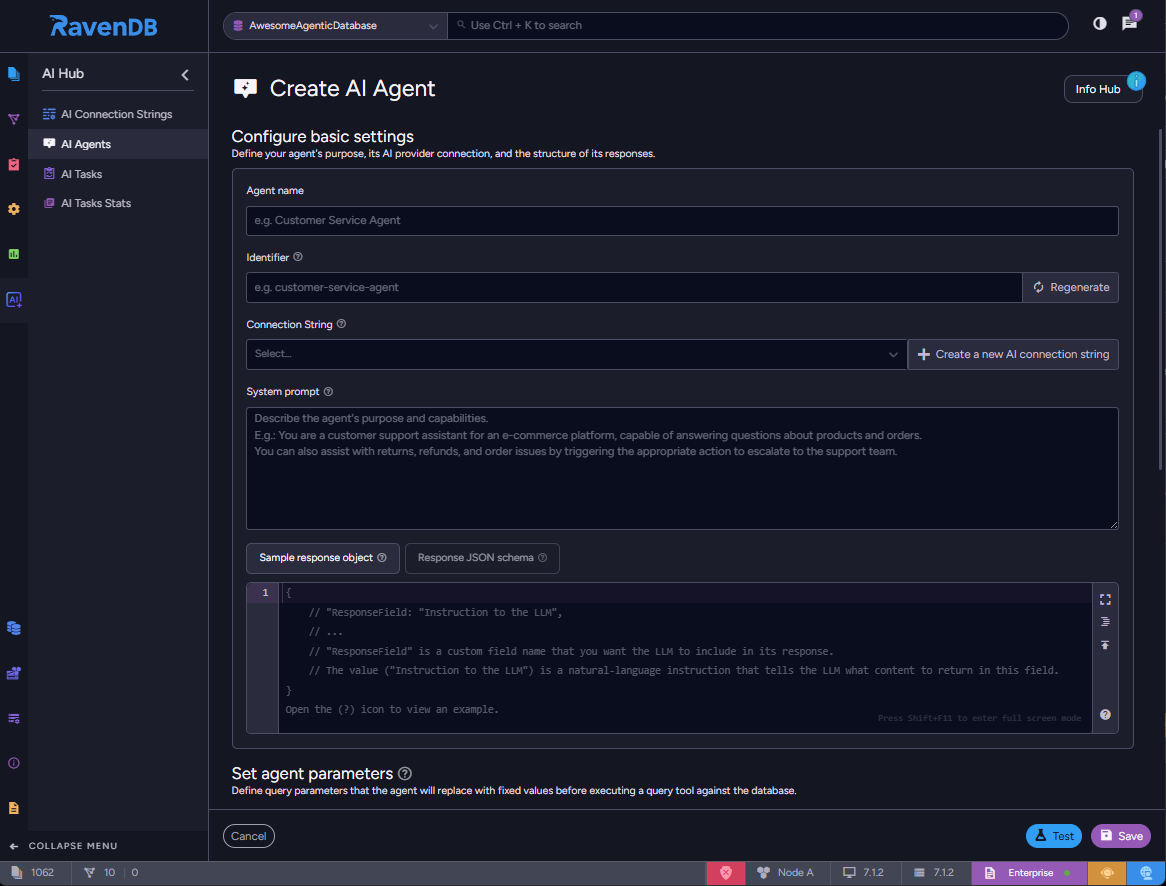Save the AI agent with the Save button

point(1121,836)
